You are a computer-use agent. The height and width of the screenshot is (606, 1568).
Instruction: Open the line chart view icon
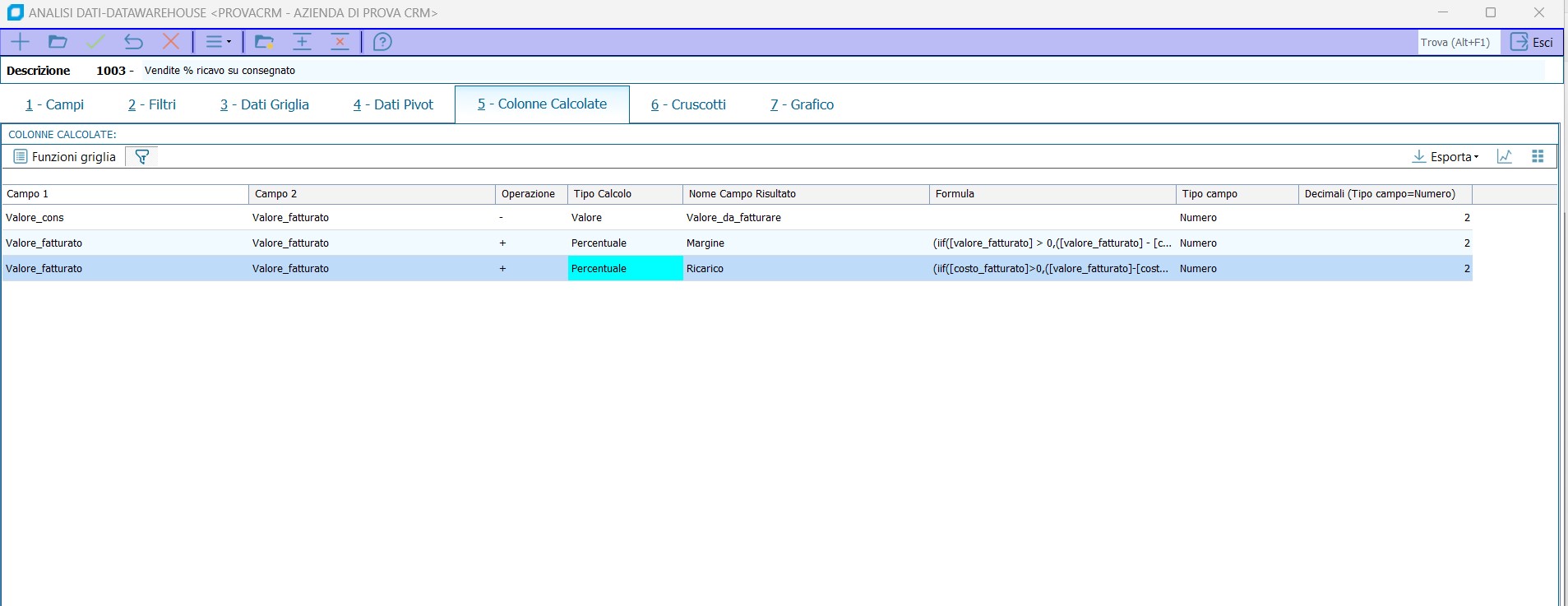[x=1505, y=157]
